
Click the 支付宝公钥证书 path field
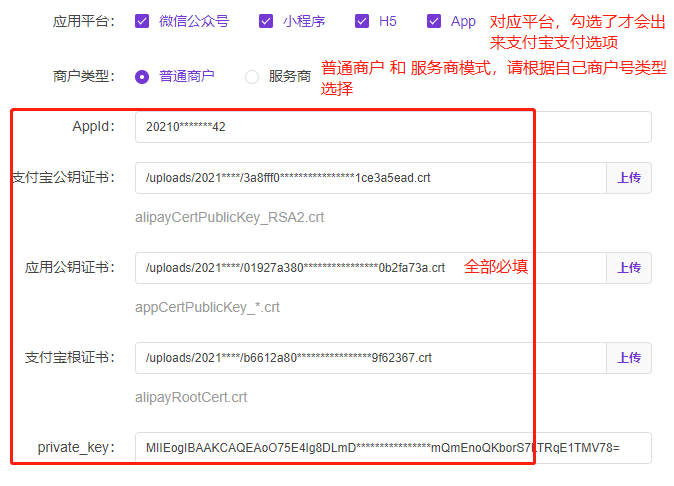(x=371, y=178)
